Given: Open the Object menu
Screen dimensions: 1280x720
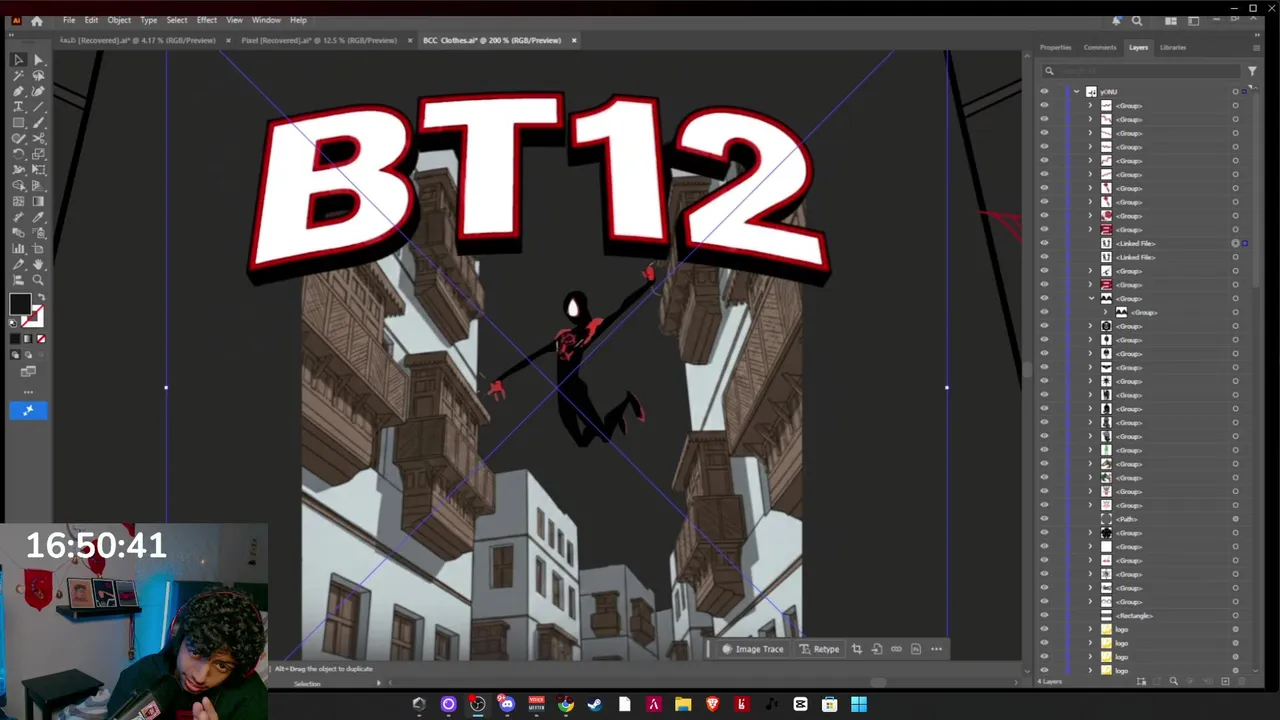Looking at the screenshot, I should coord(119,20).
